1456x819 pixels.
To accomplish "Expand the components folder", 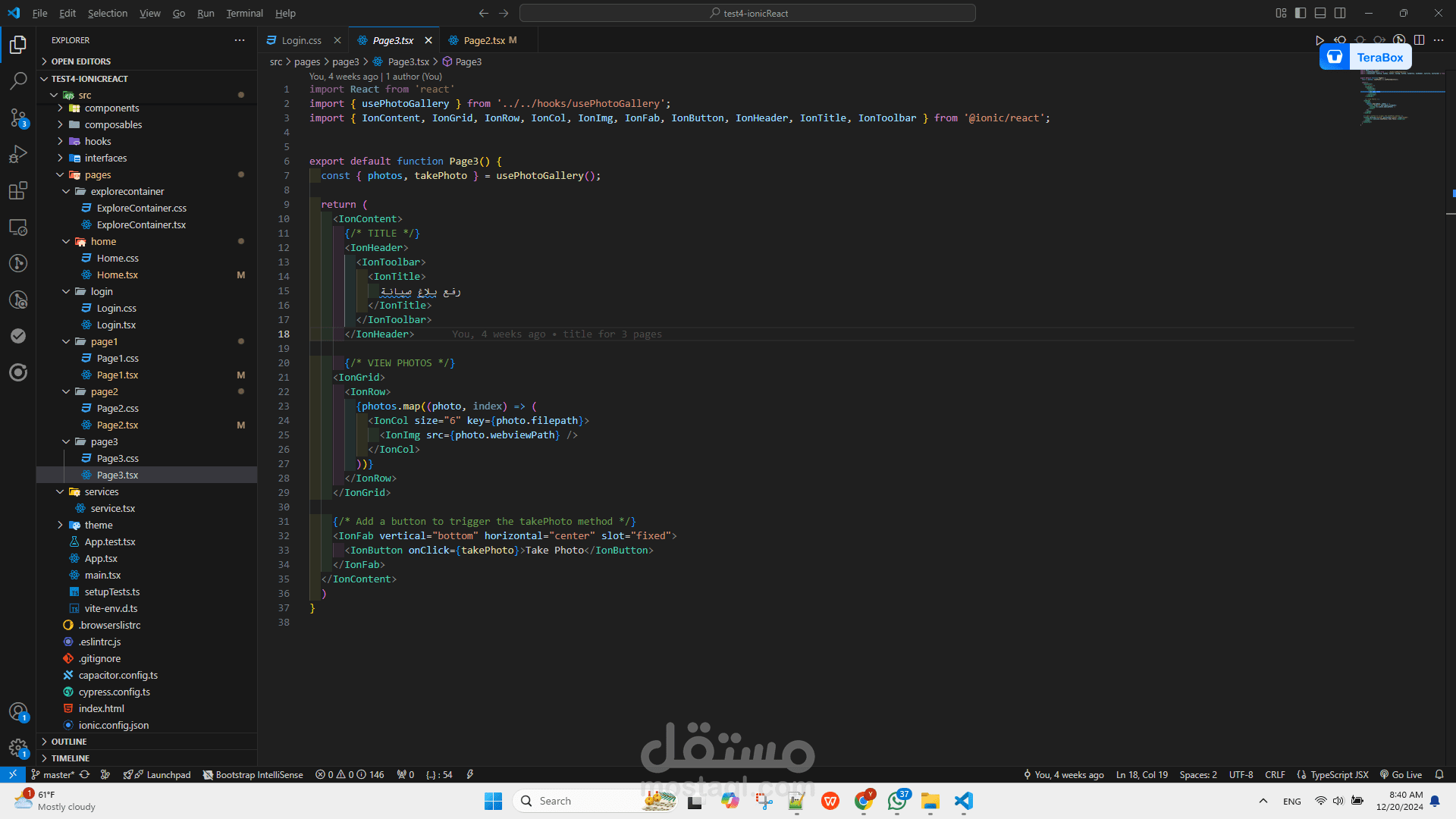I will click(111, 108).
